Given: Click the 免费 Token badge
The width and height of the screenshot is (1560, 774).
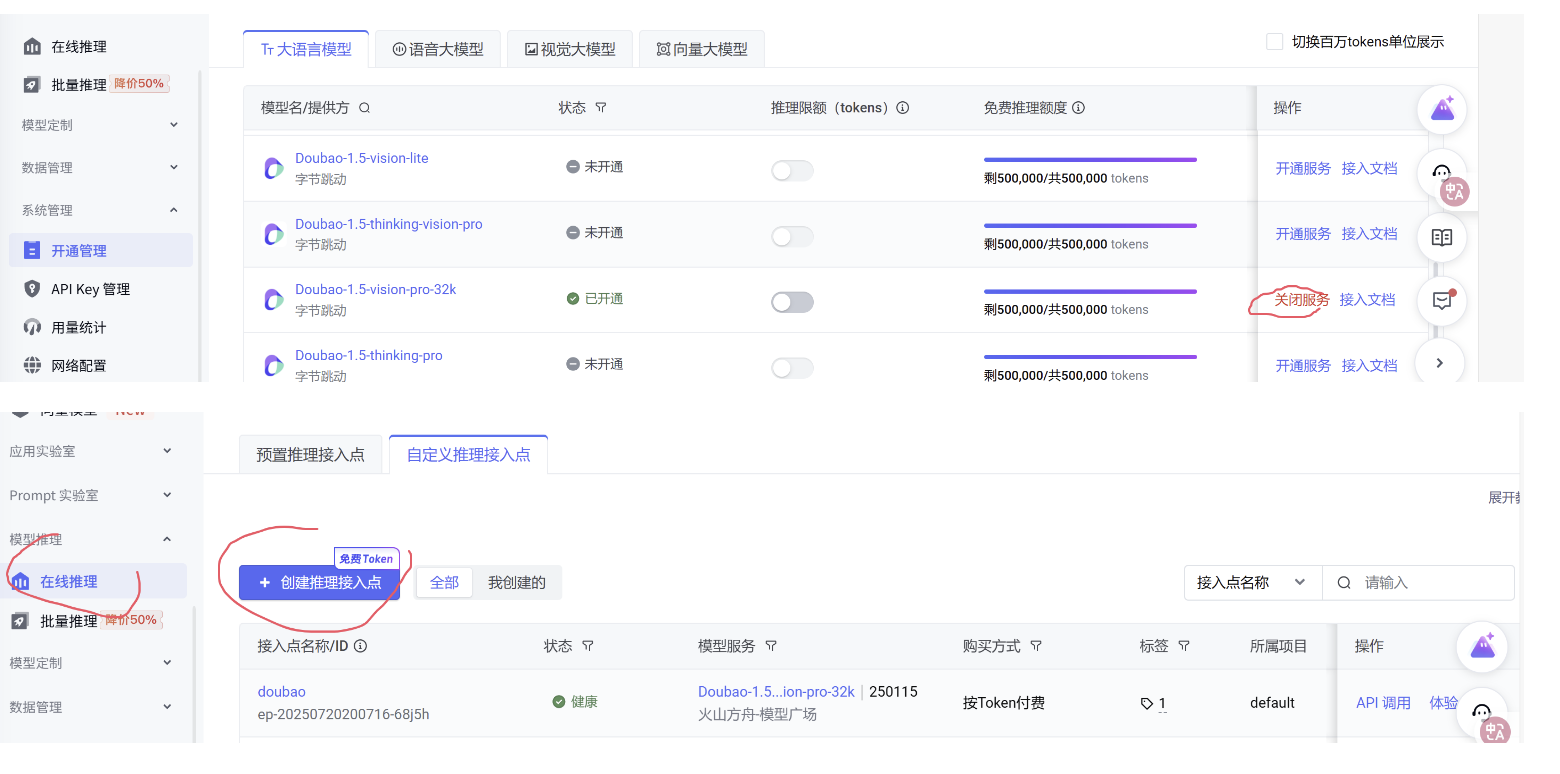Looking at the screenshot, I should click(x=366, y=559).
